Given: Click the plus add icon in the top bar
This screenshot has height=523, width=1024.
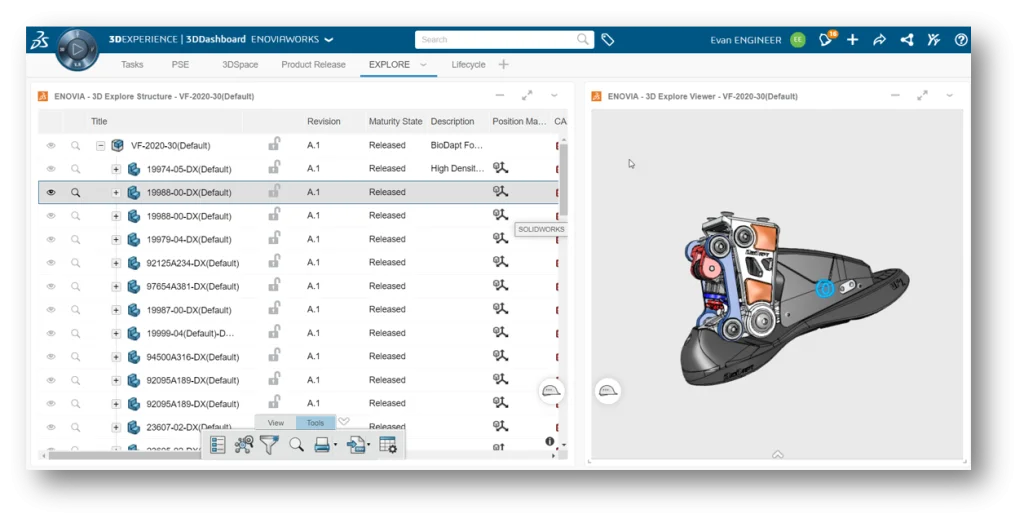Looking at the screenshot, I should tap(852, 40).
